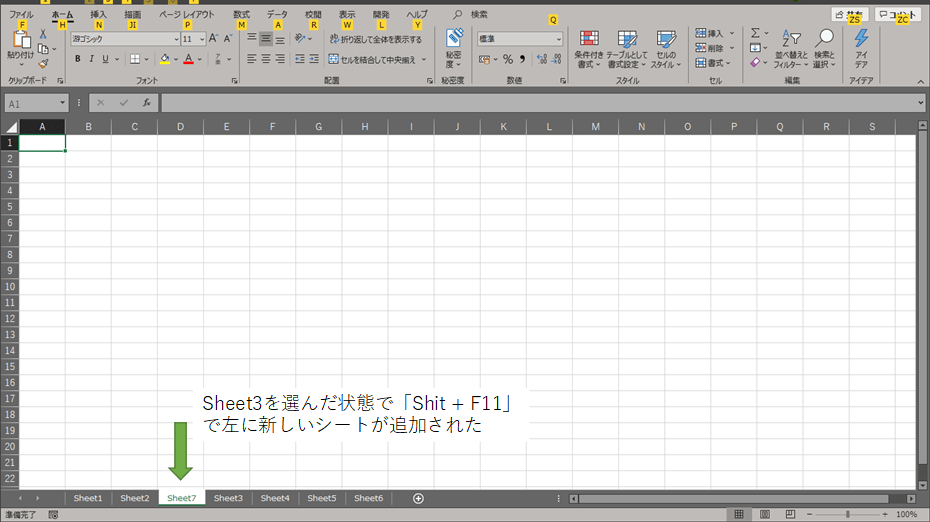Open fill color dropdown arrow
The height and width of the screenshot is (522, 930).
[x=176, y=59]
